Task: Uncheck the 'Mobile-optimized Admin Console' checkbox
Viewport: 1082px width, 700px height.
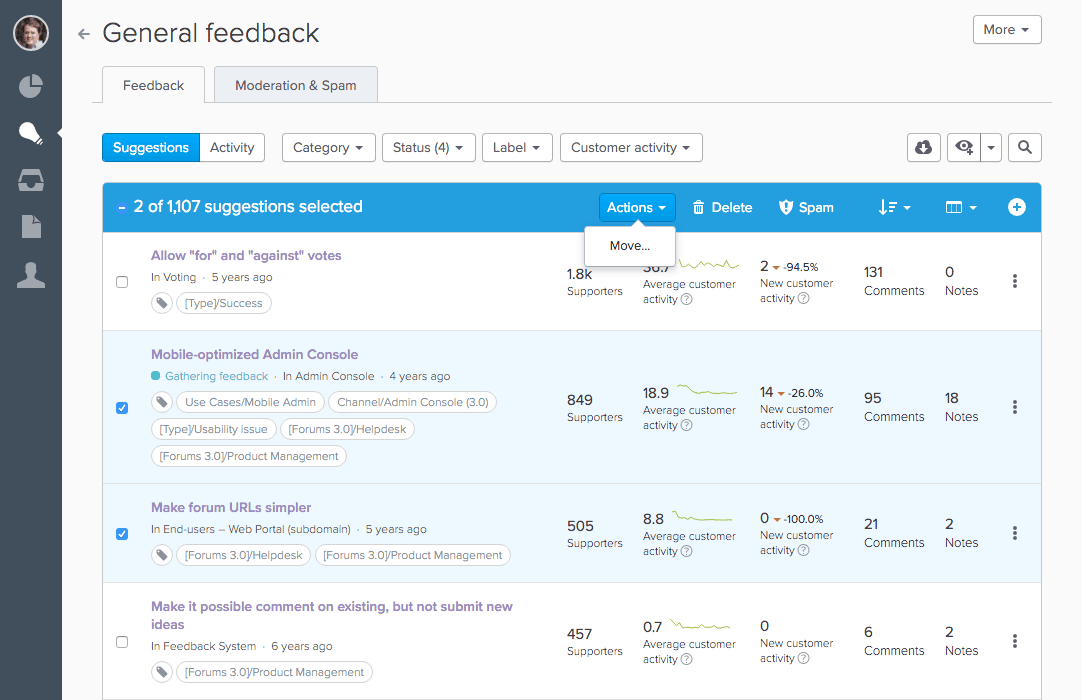Action: [x=122, y=407]
